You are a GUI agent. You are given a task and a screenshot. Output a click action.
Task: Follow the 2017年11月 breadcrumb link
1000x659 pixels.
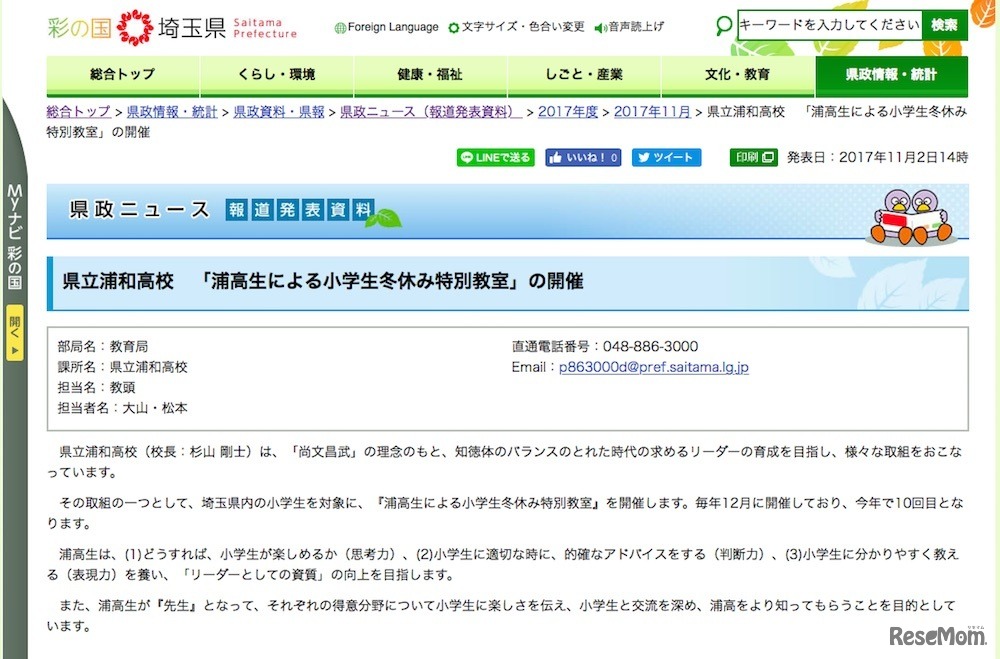tap(651, 111)
